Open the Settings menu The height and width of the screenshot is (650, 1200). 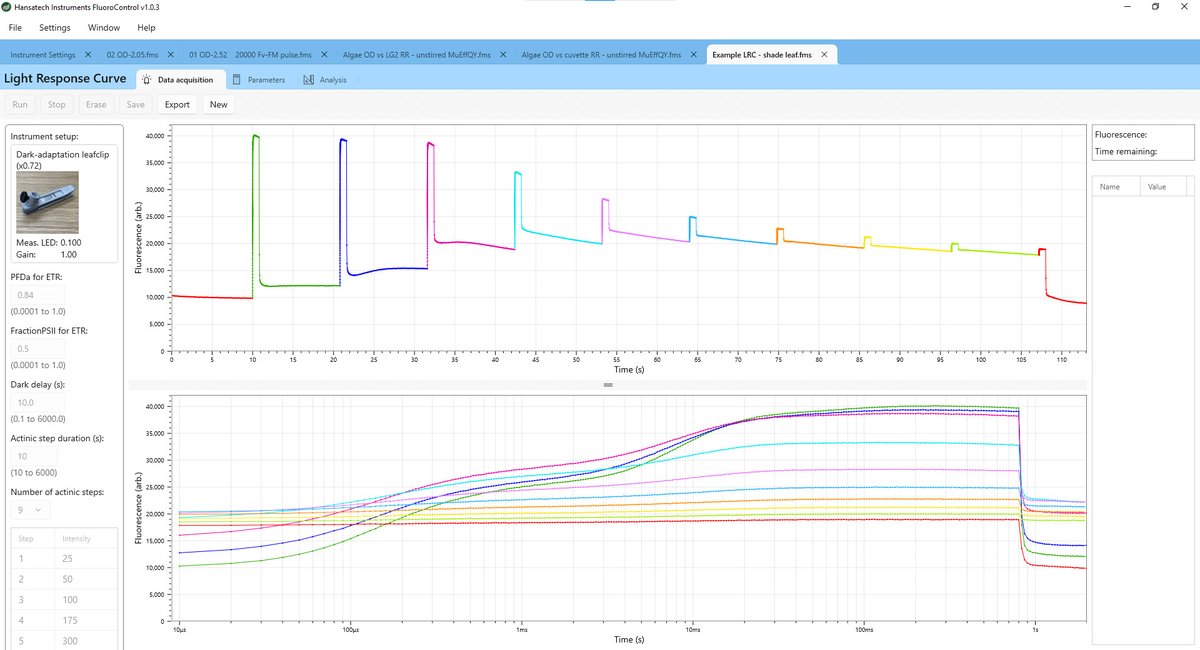[x=54, y=28]
